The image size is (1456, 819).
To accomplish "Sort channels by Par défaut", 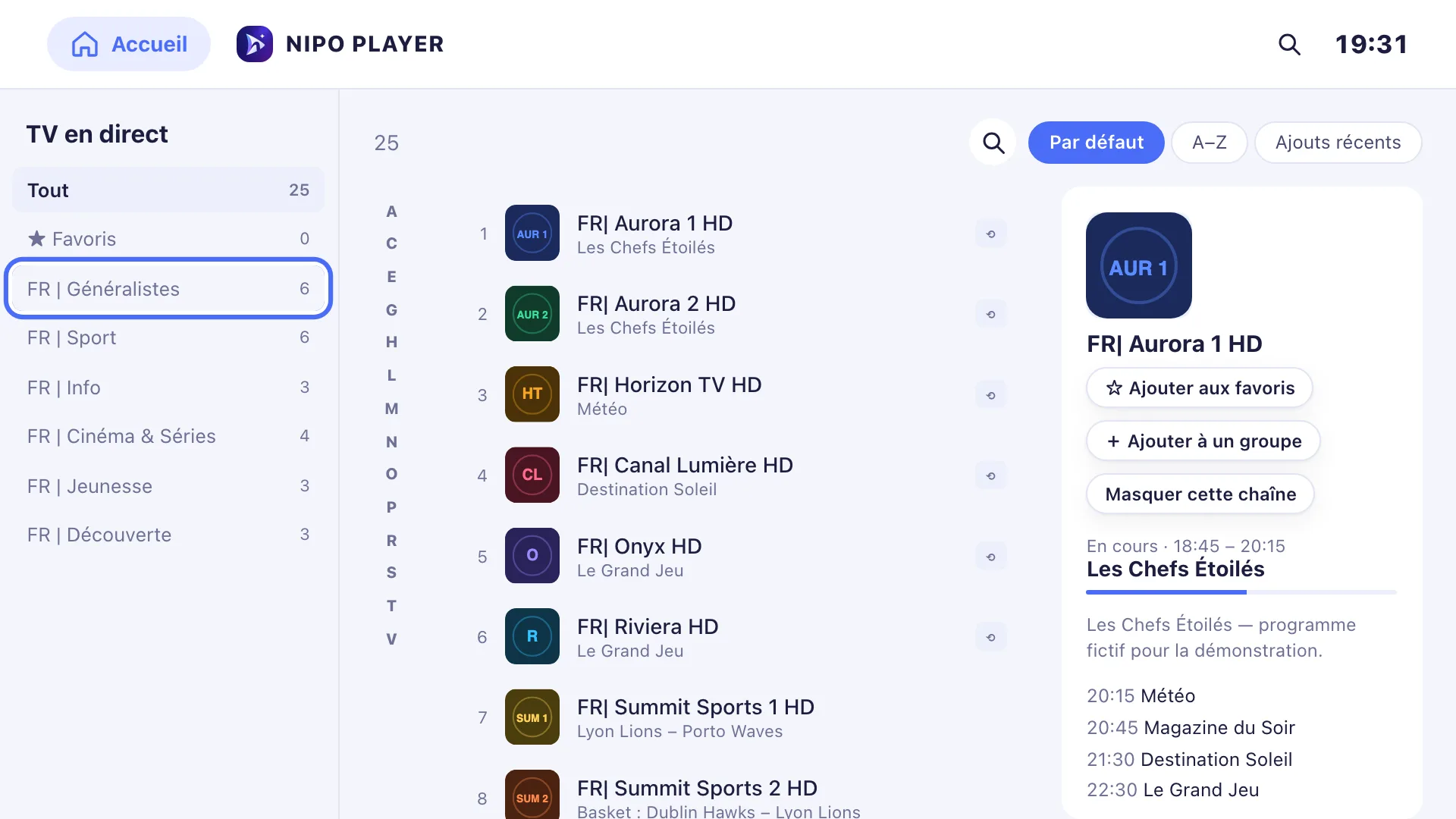I will [x=1096, y=143].
